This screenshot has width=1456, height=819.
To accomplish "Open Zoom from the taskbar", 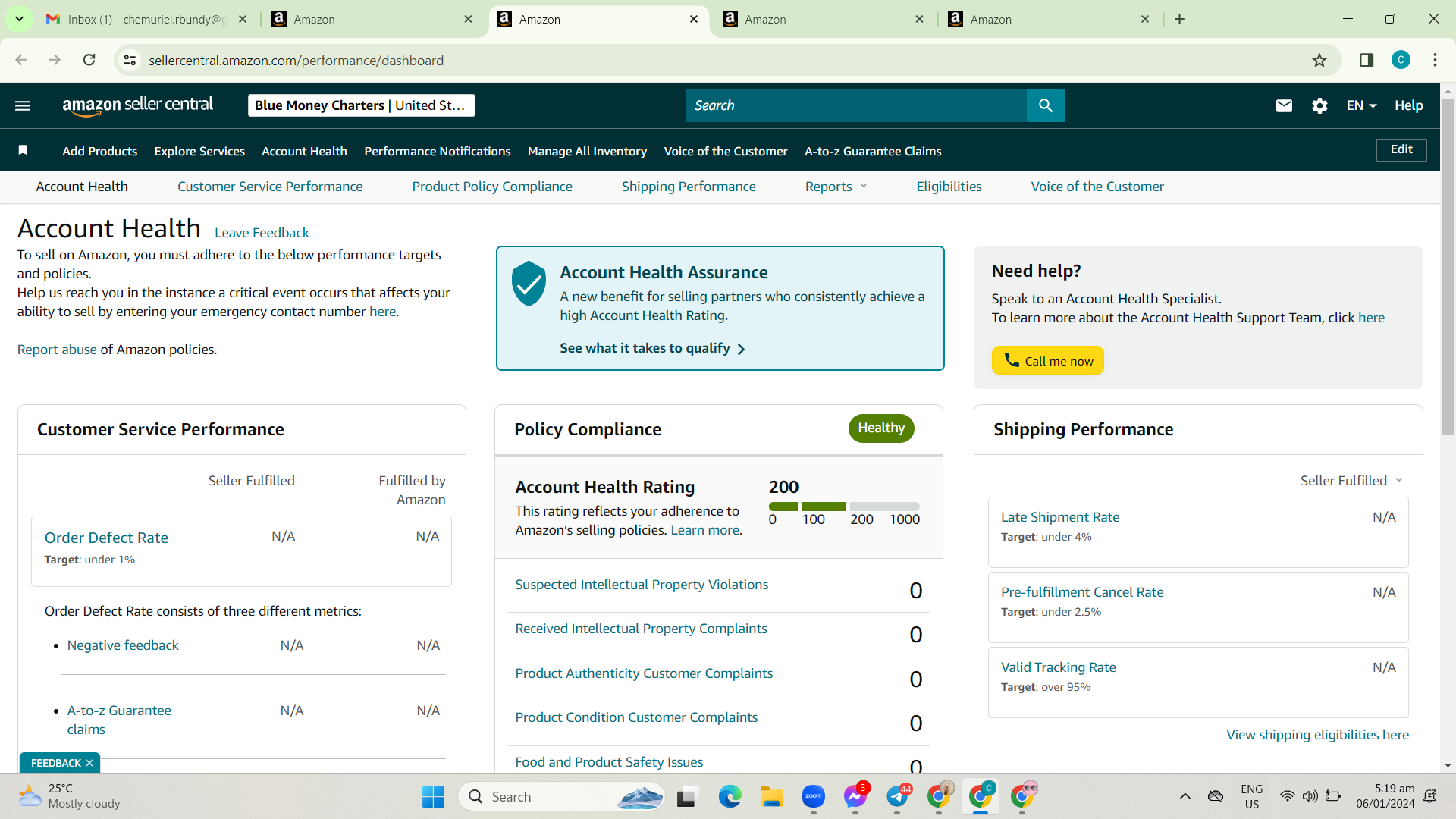I will [x=814, y=797].
